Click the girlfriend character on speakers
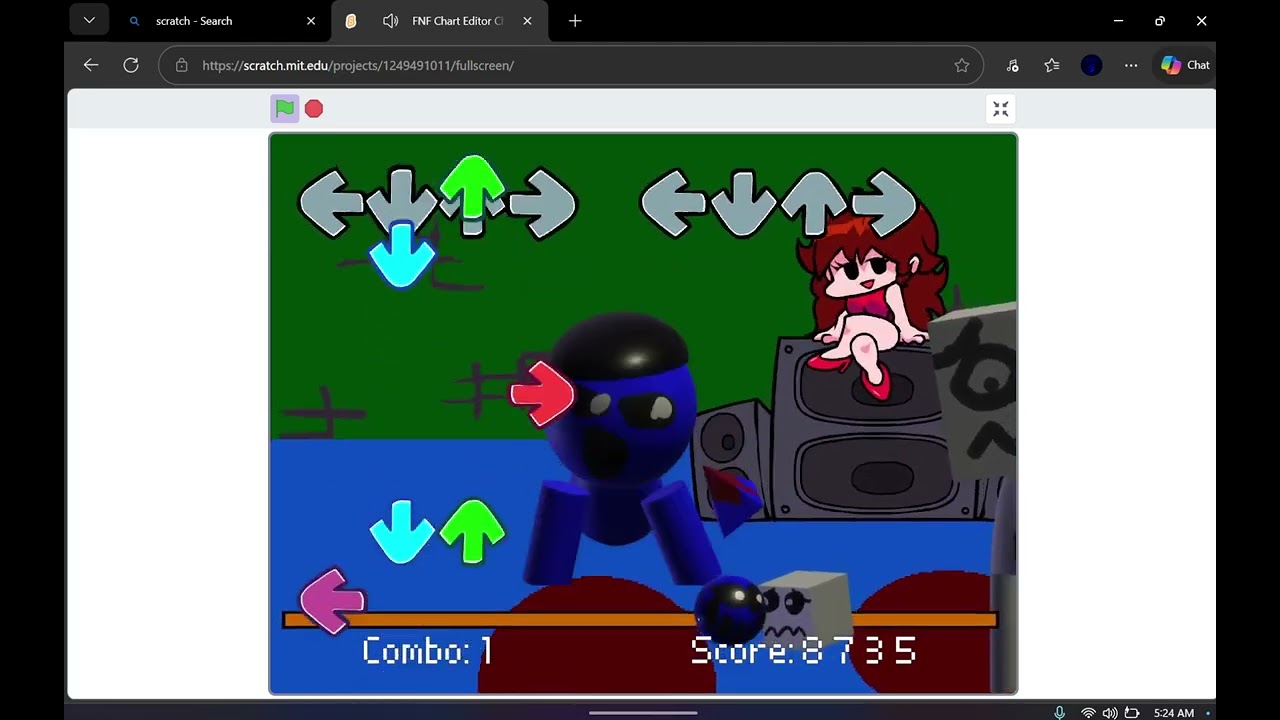 point(875,295)
